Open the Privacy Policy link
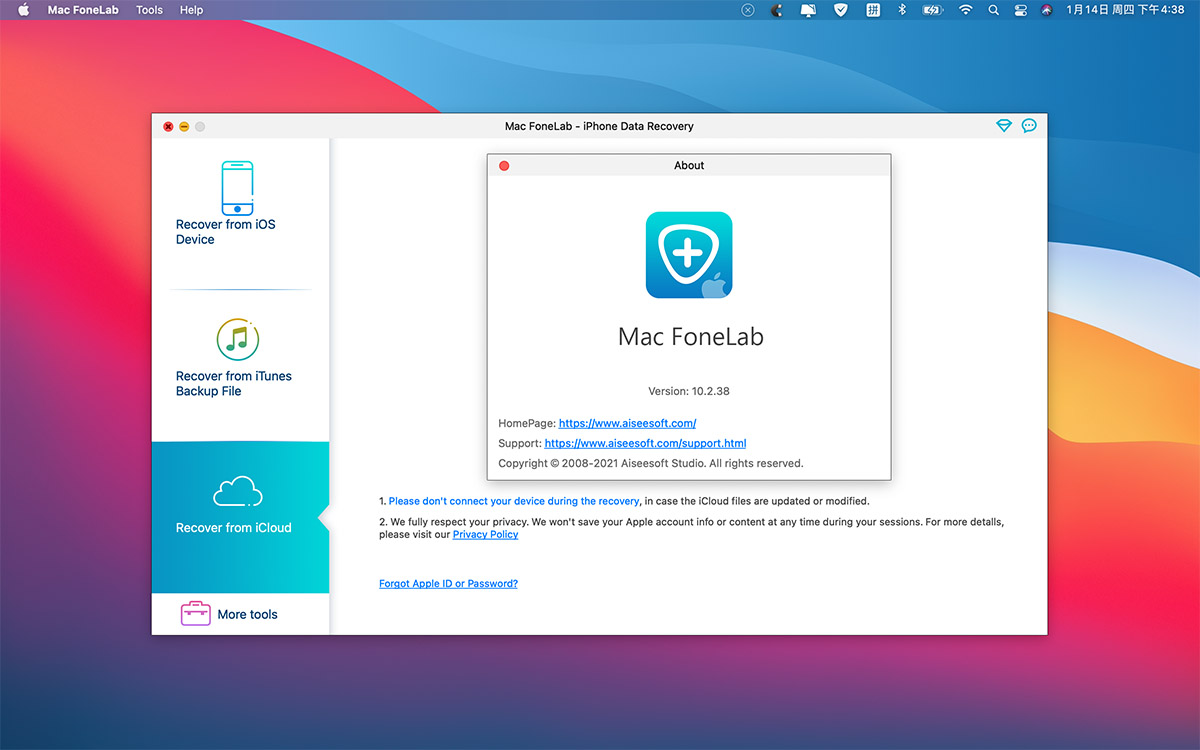The width and height of the screenshot is (1200, 750). (485, 535)
